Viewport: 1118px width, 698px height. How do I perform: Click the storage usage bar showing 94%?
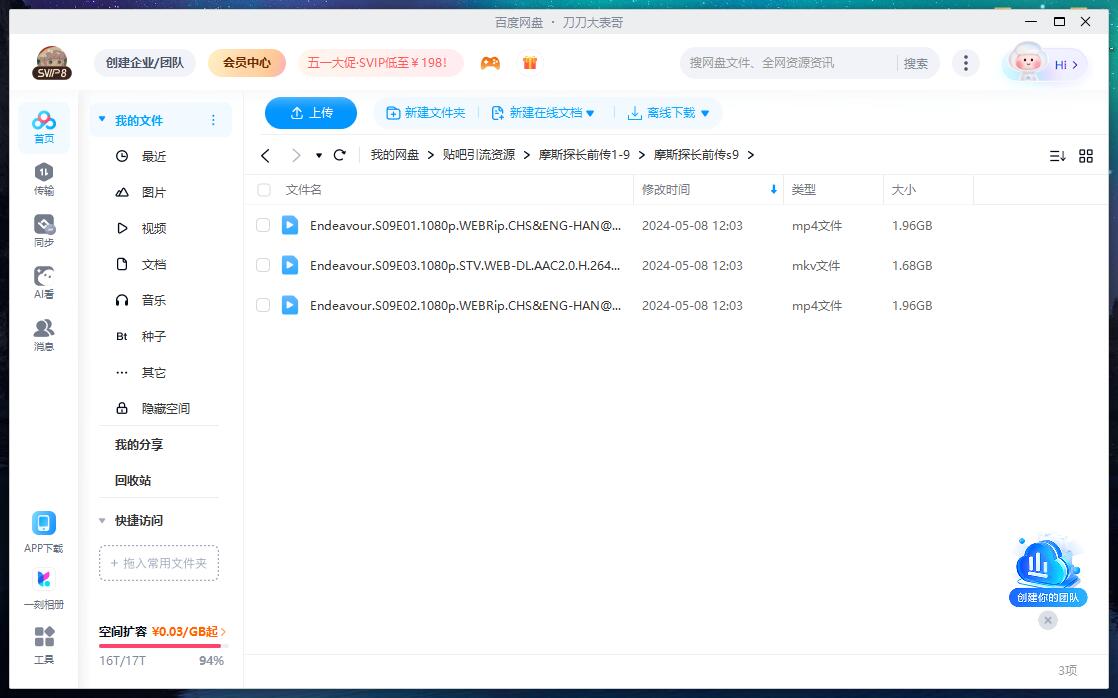click(160, 645)
